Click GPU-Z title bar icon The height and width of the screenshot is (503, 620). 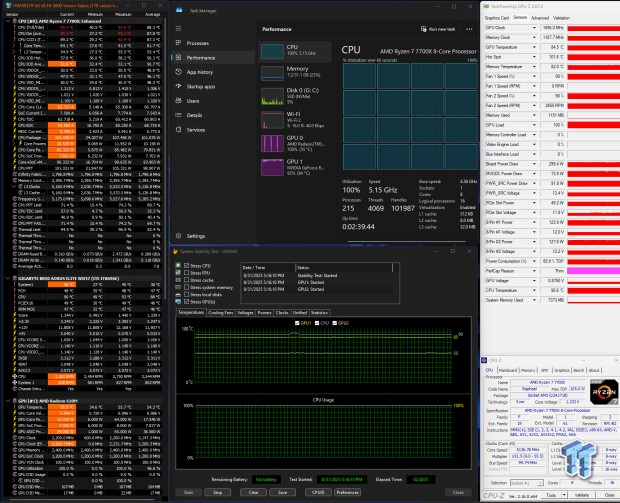(486, 6)
